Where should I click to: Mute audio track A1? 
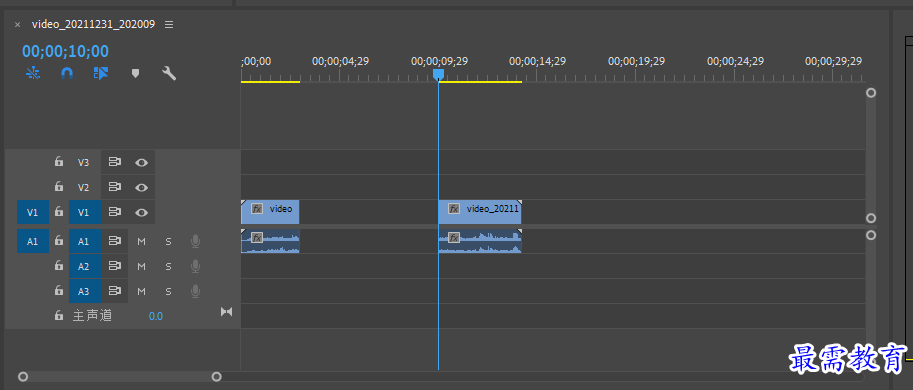[141, 241]
